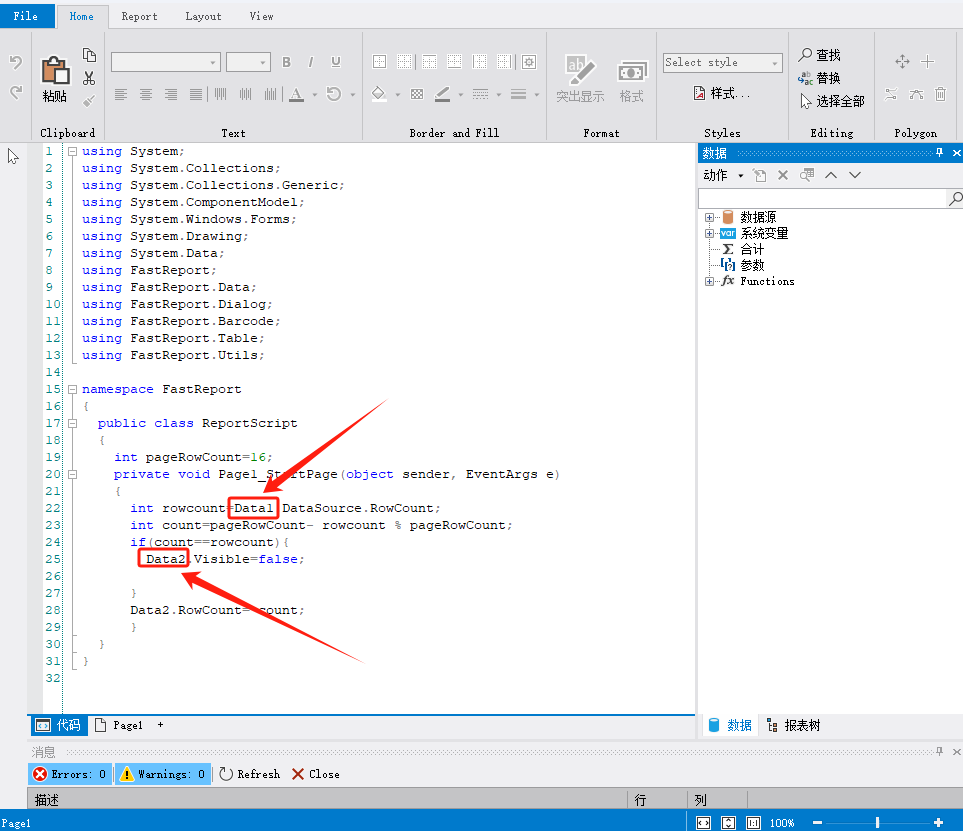Click the 样式 styles button
Screen dimensions: 963x831
tap(722, 93)
